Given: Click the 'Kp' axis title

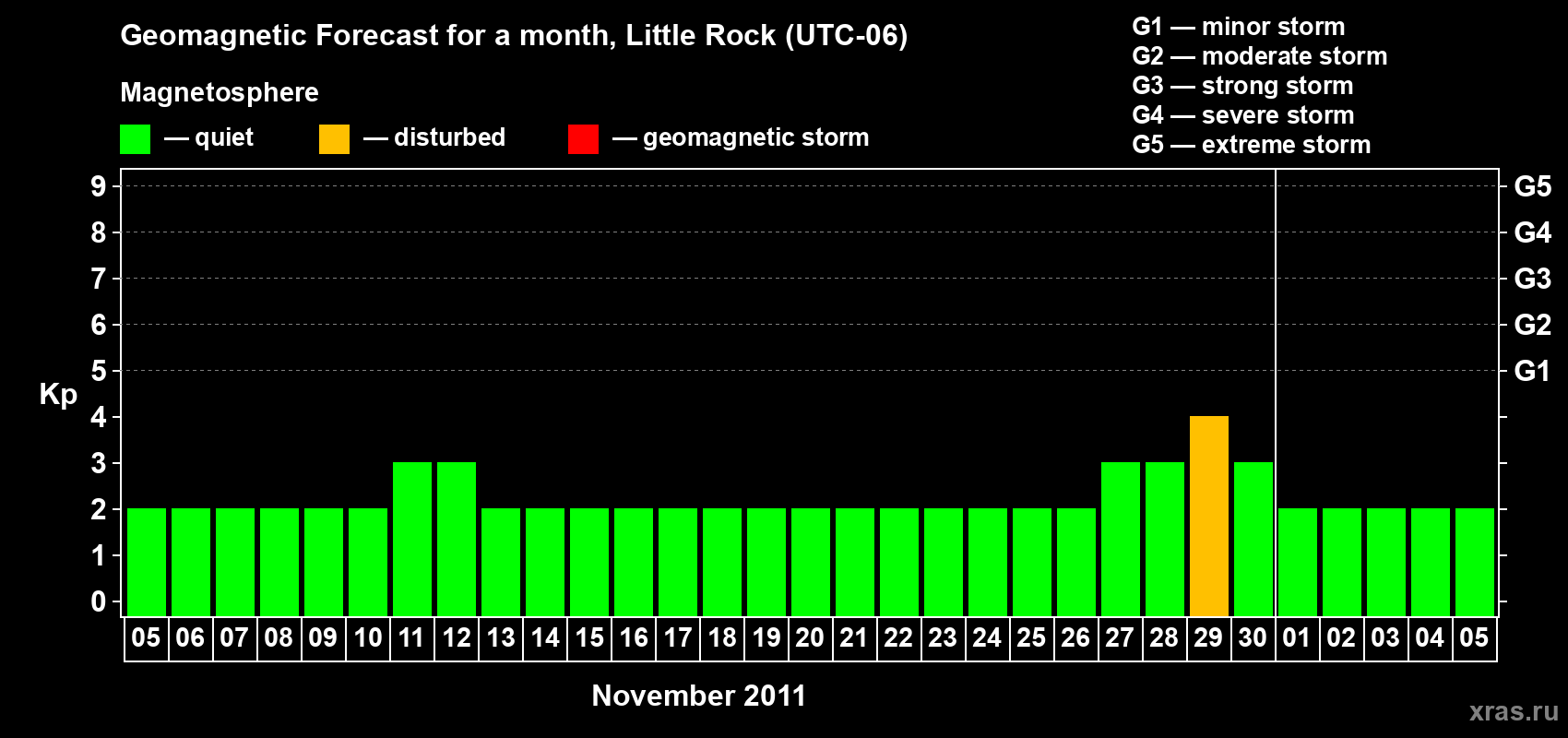Looking at the screenshot, I should (x=58, y=395).
